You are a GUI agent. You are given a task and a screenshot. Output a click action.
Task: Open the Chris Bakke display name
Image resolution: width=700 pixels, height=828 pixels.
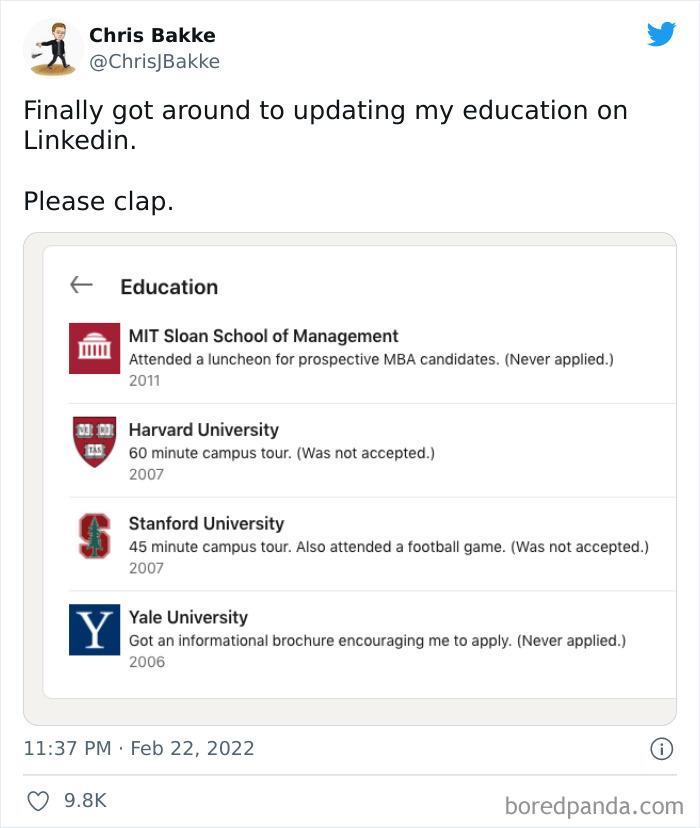152,35
